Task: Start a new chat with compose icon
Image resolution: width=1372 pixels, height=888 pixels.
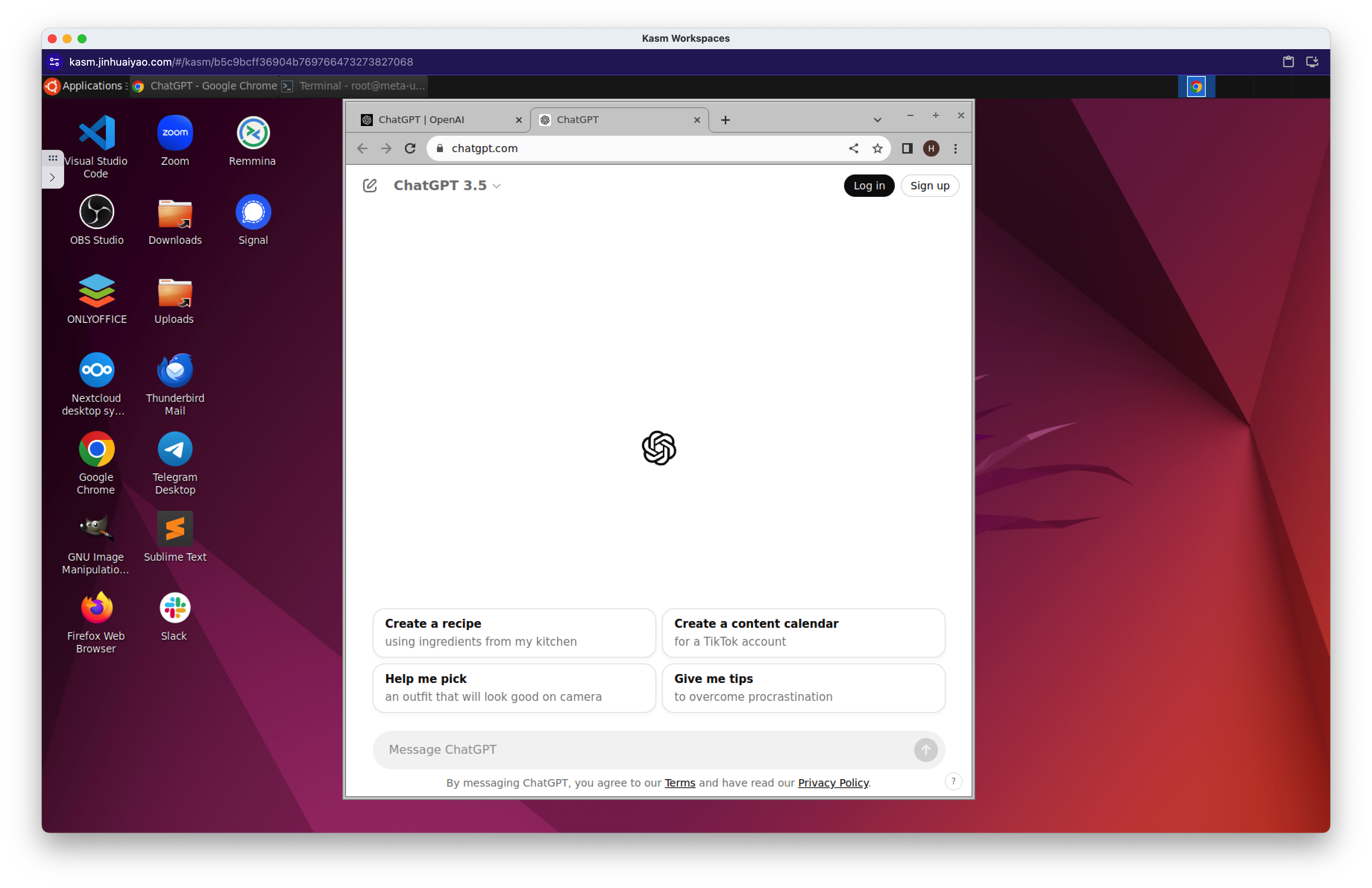Action: pos(369,186)
